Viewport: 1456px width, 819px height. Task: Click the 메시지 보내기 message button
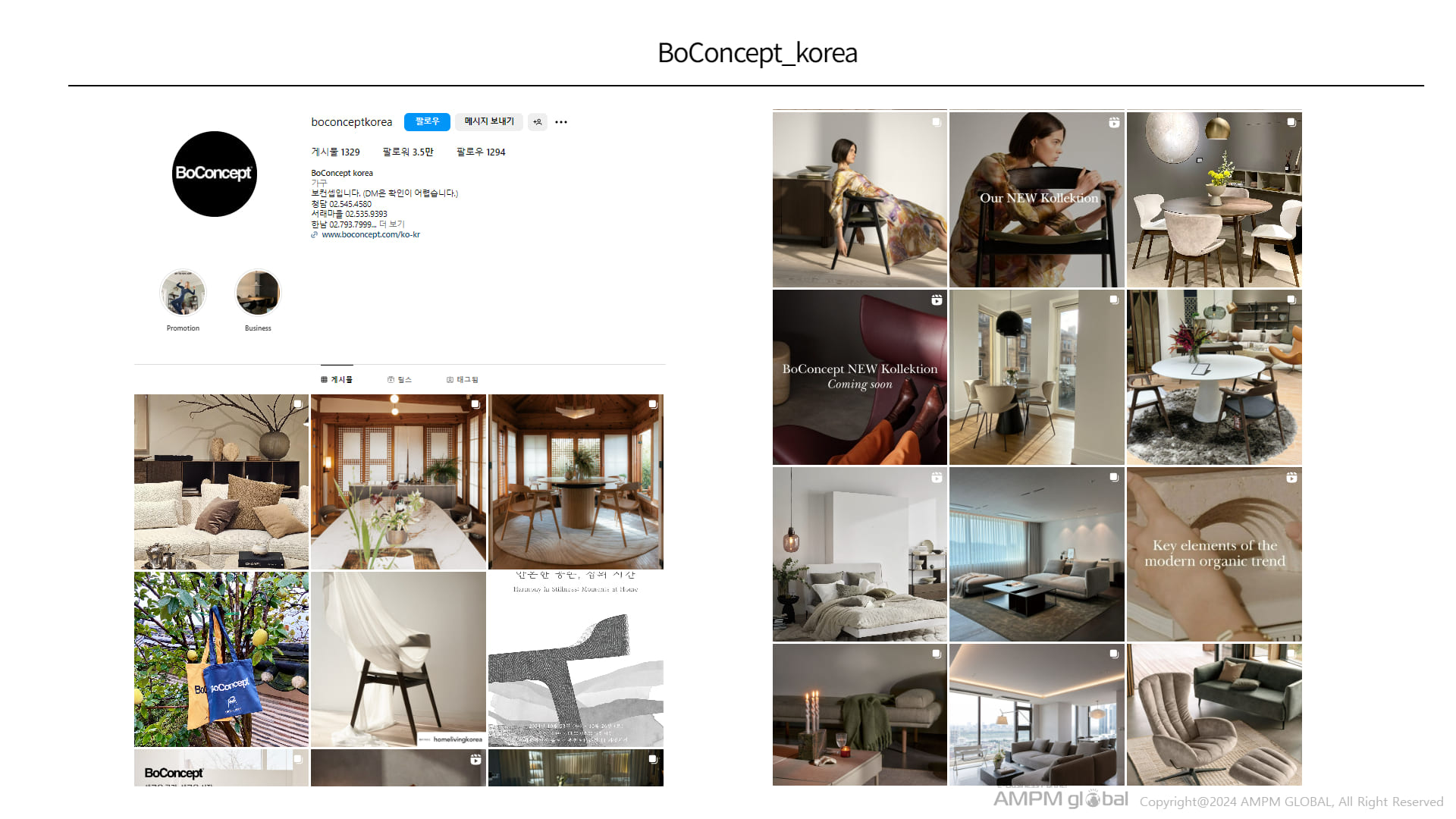tap(489, 121)
